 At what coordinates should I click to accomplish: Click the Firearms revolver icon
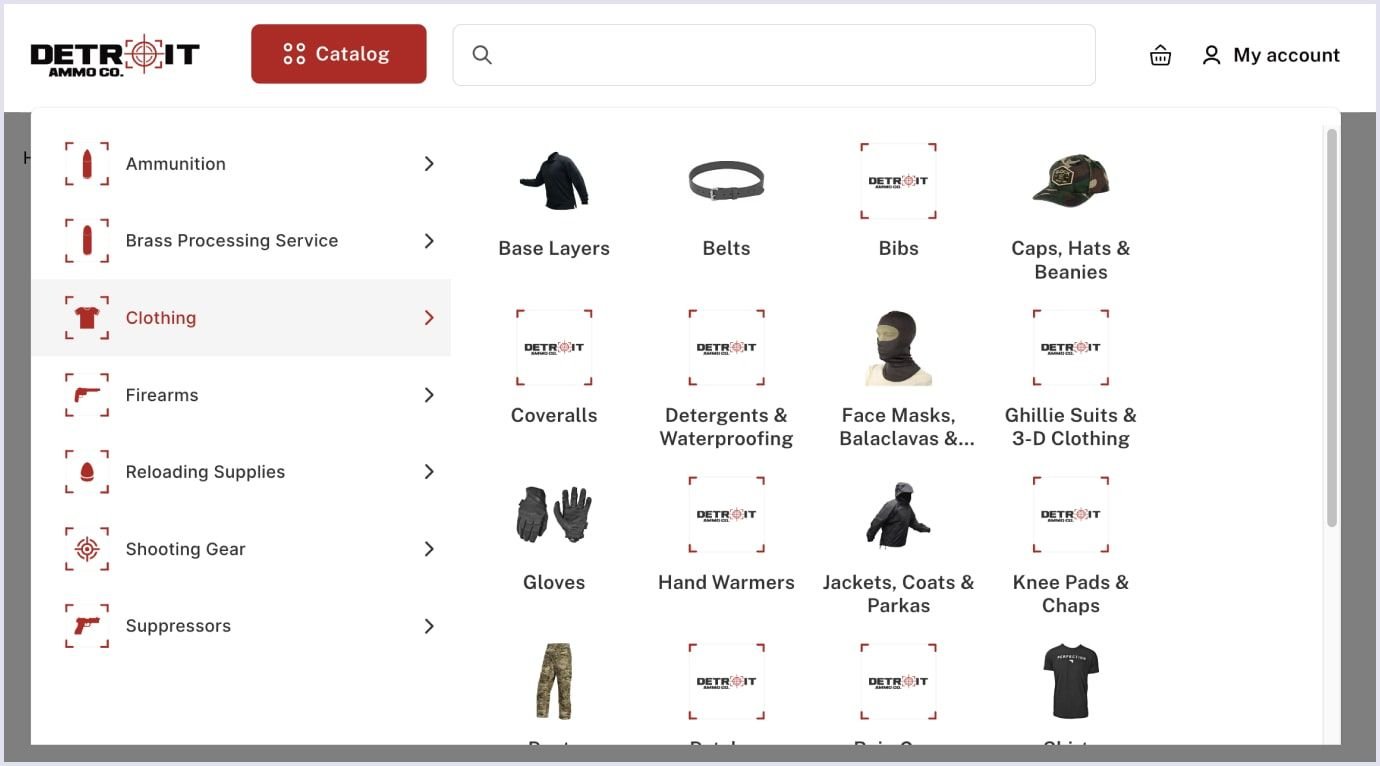(87, 395)
